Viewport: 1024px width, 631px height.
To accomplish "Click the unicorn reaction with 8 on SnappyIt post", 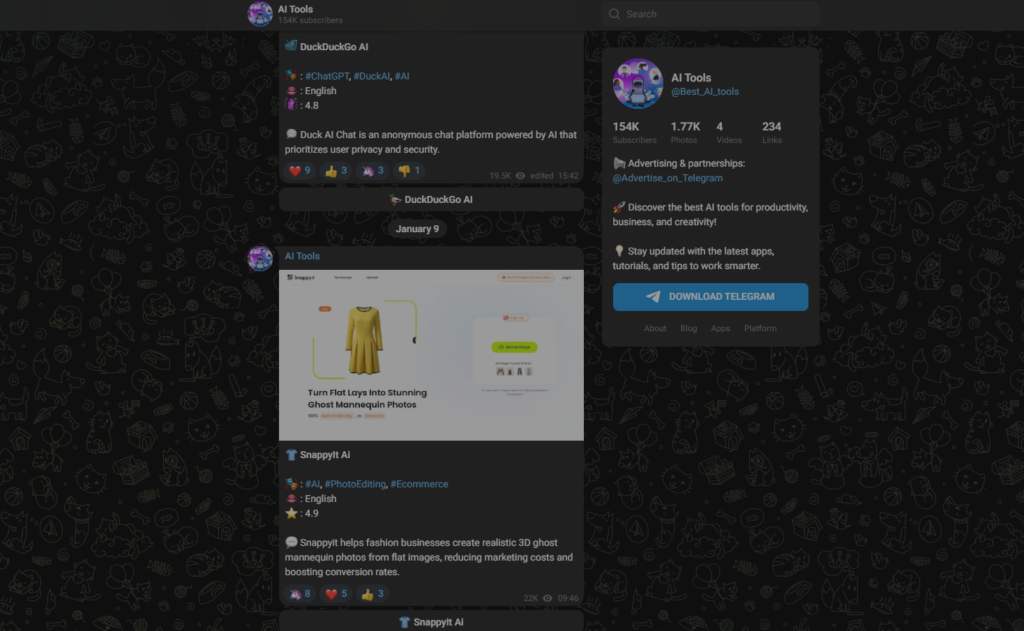I will pyautogui.click(x=300, y=594).
